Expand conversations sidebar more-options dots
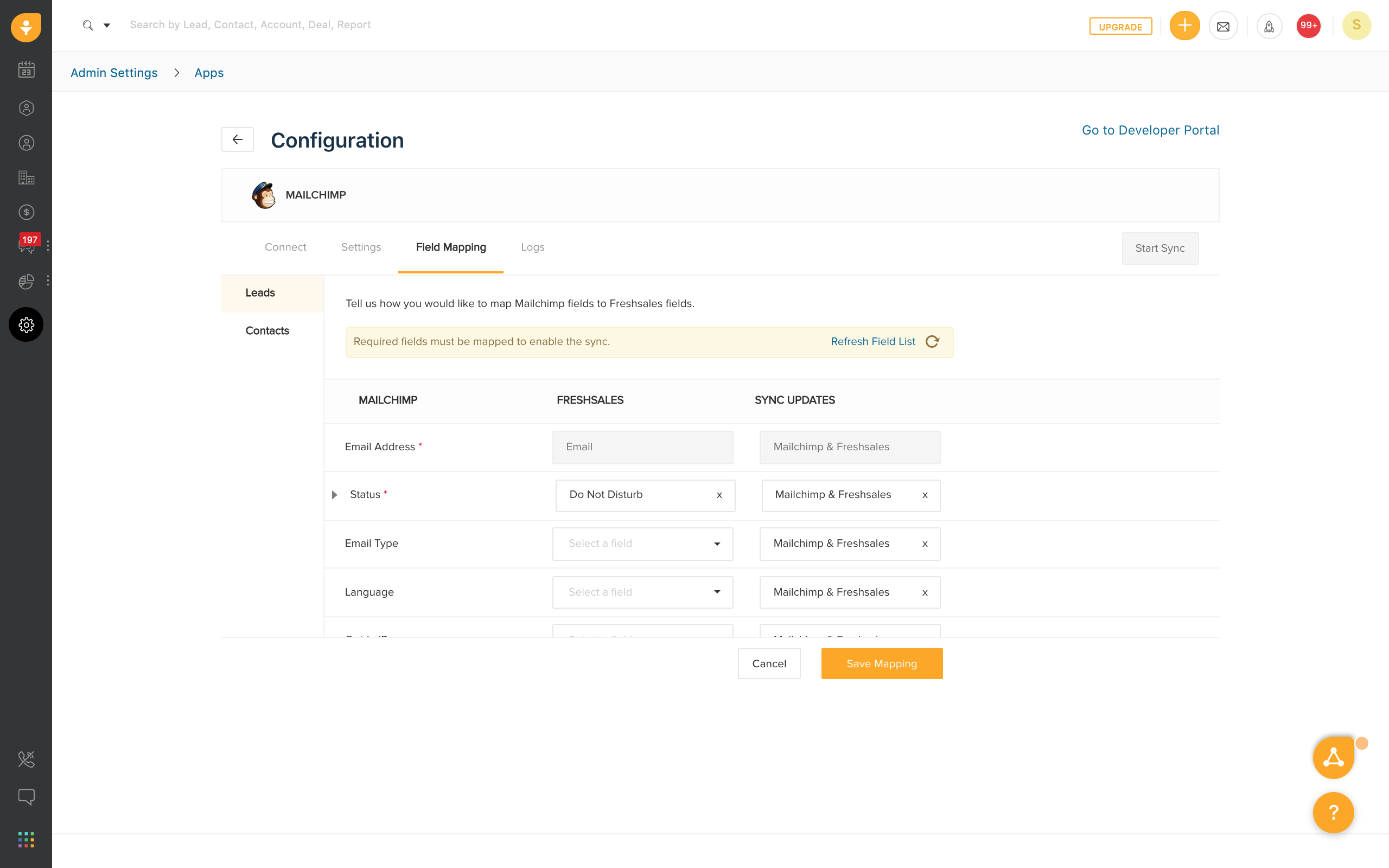The width and height of the screenshot is (1389, 868). (48, 246)
